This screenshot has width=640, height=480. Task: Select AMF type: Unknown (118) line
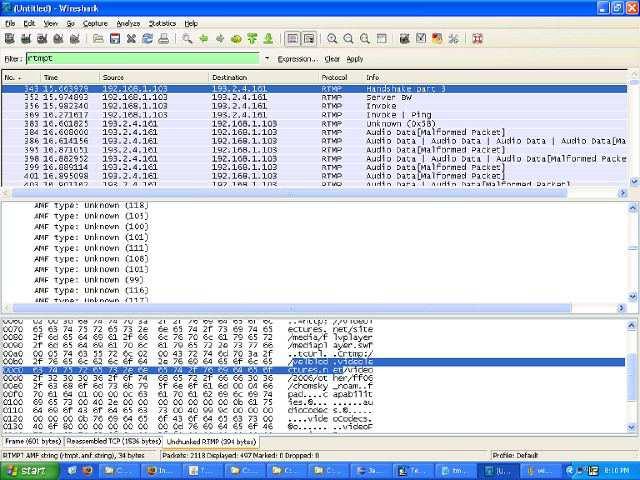(91, 206)
